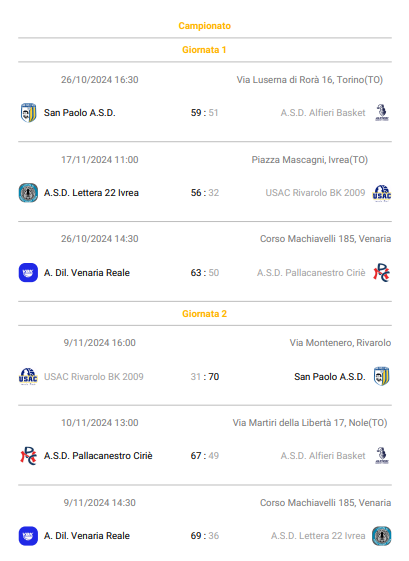Click Pallacanestro Ciriè logo beside 63 : 50
The image size is (409, 561).
(381, 273)
